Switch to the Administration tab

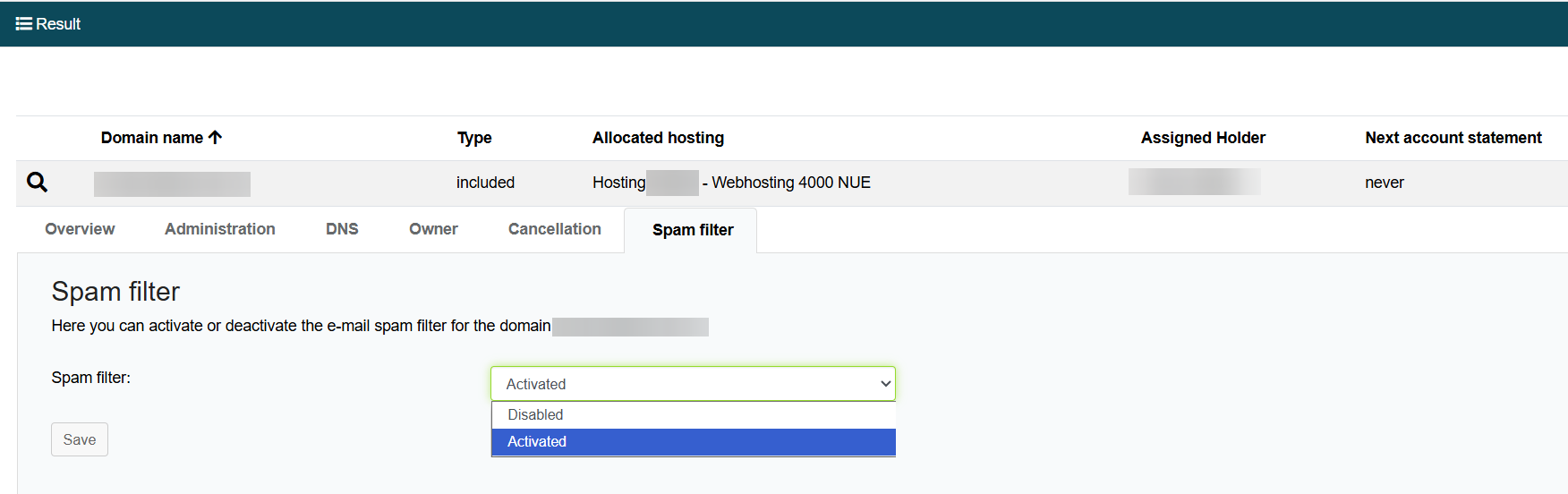220,229
